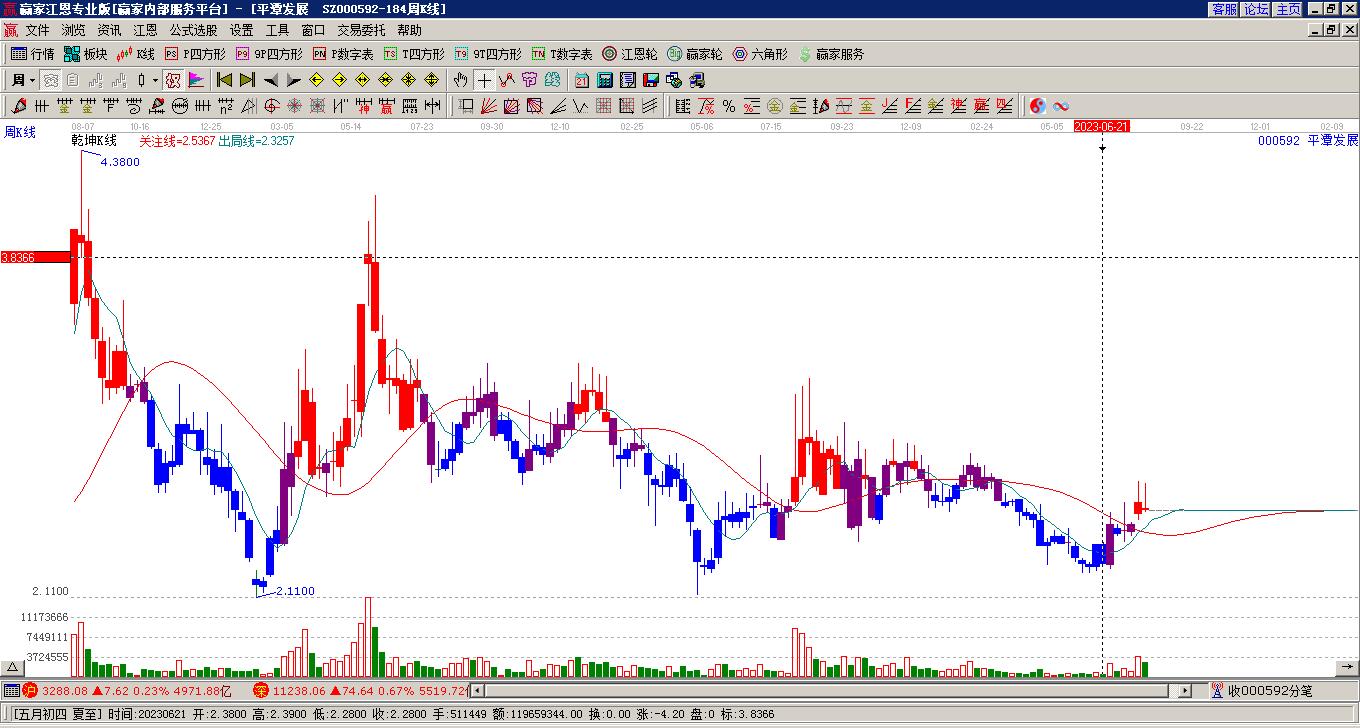
Task: Jump to the last bar icon
Action: (248, 80)
